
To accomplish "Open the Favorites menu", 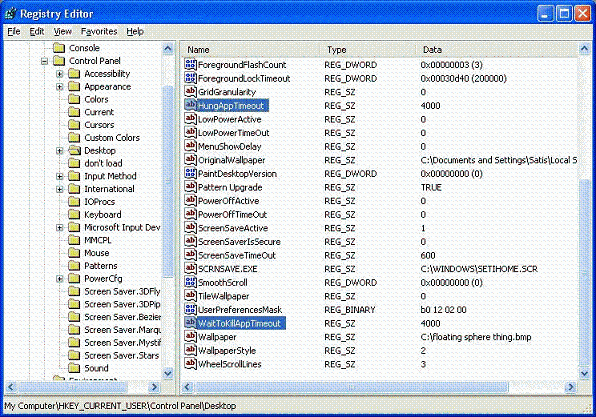I will point(99,32).
